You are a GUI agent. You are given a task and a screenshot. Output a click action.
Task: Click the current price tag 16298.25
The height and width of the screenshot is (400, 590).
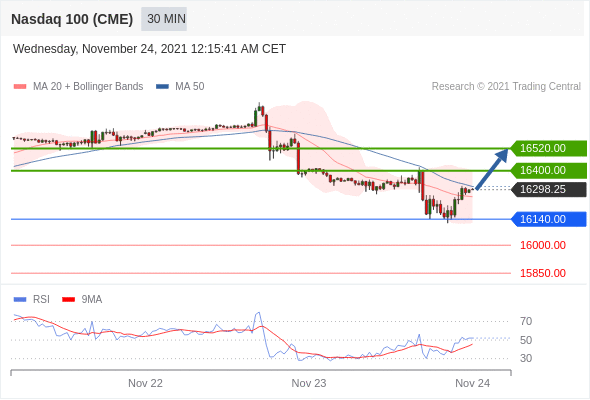(x=549, y=189)
